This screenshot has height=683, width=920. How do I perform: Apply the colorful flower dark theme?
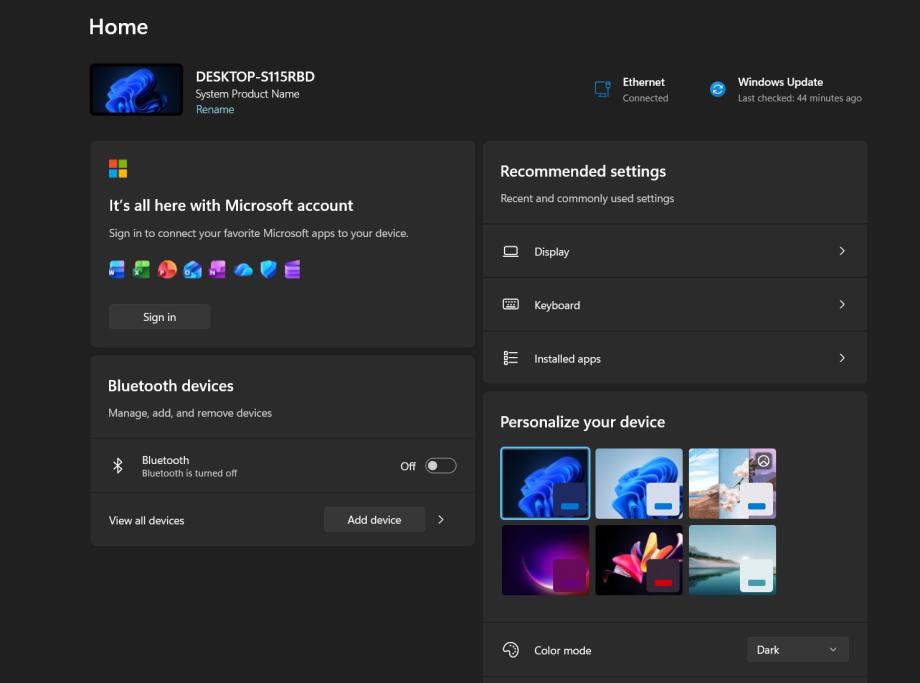tap(638, 560)
